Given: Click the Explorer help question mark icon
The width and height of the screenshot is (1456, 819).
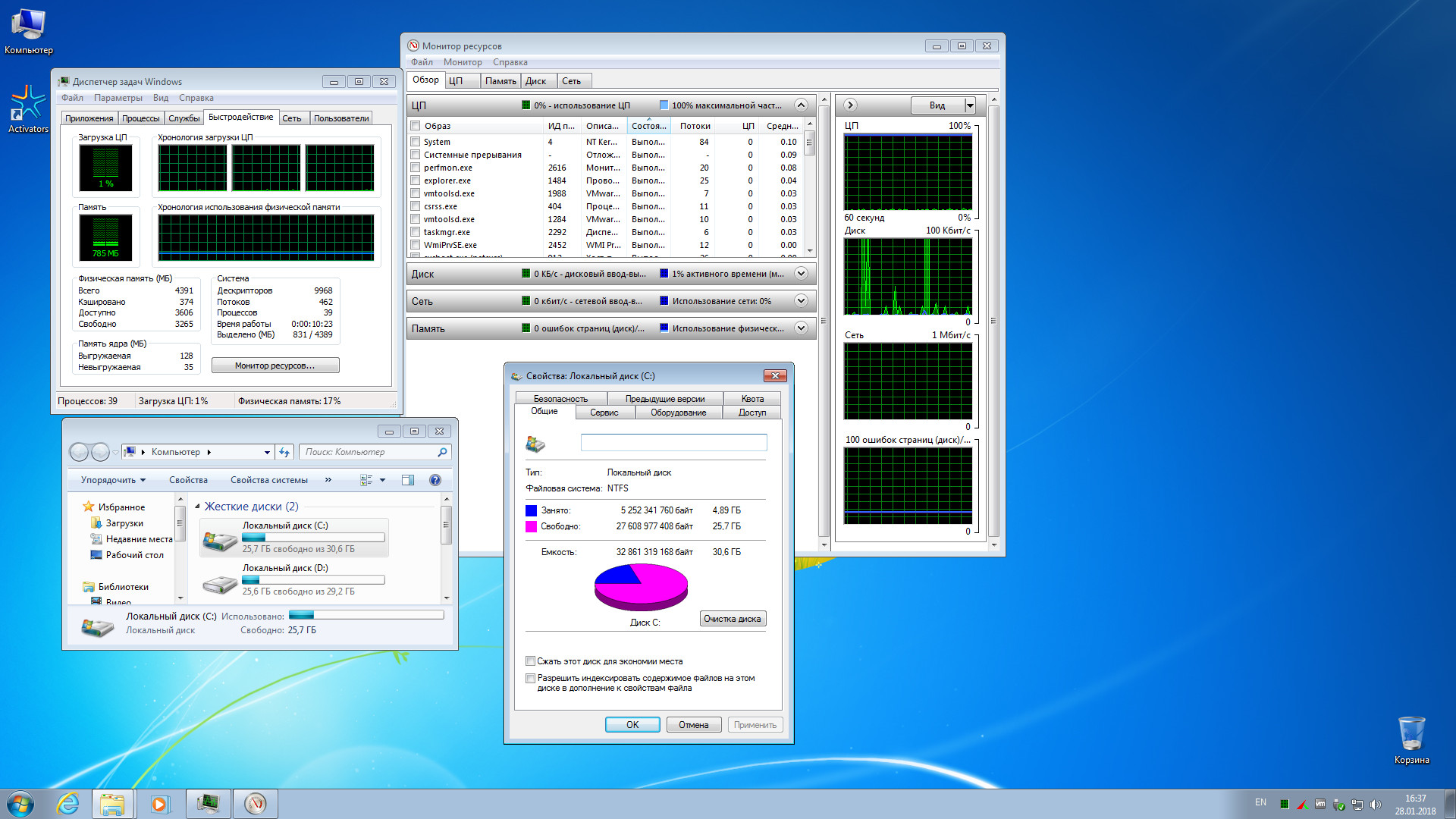Looking at the screenshot, I should click(x=435, y=480).
